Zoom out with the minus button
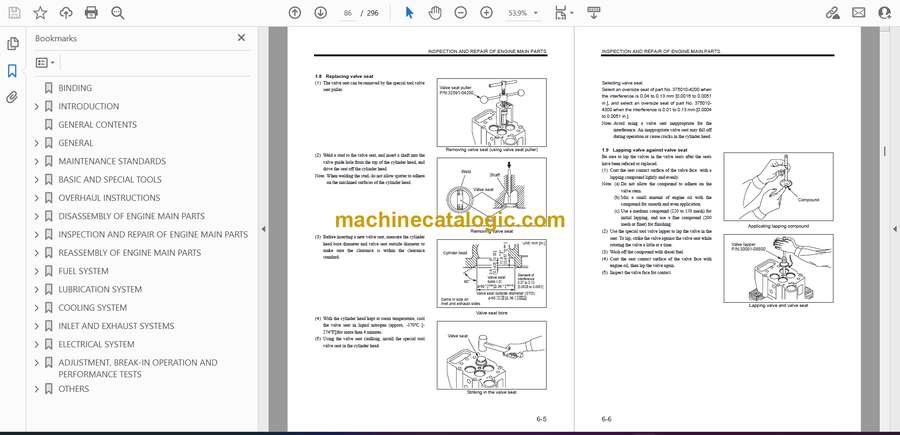 tap(460, 13)
